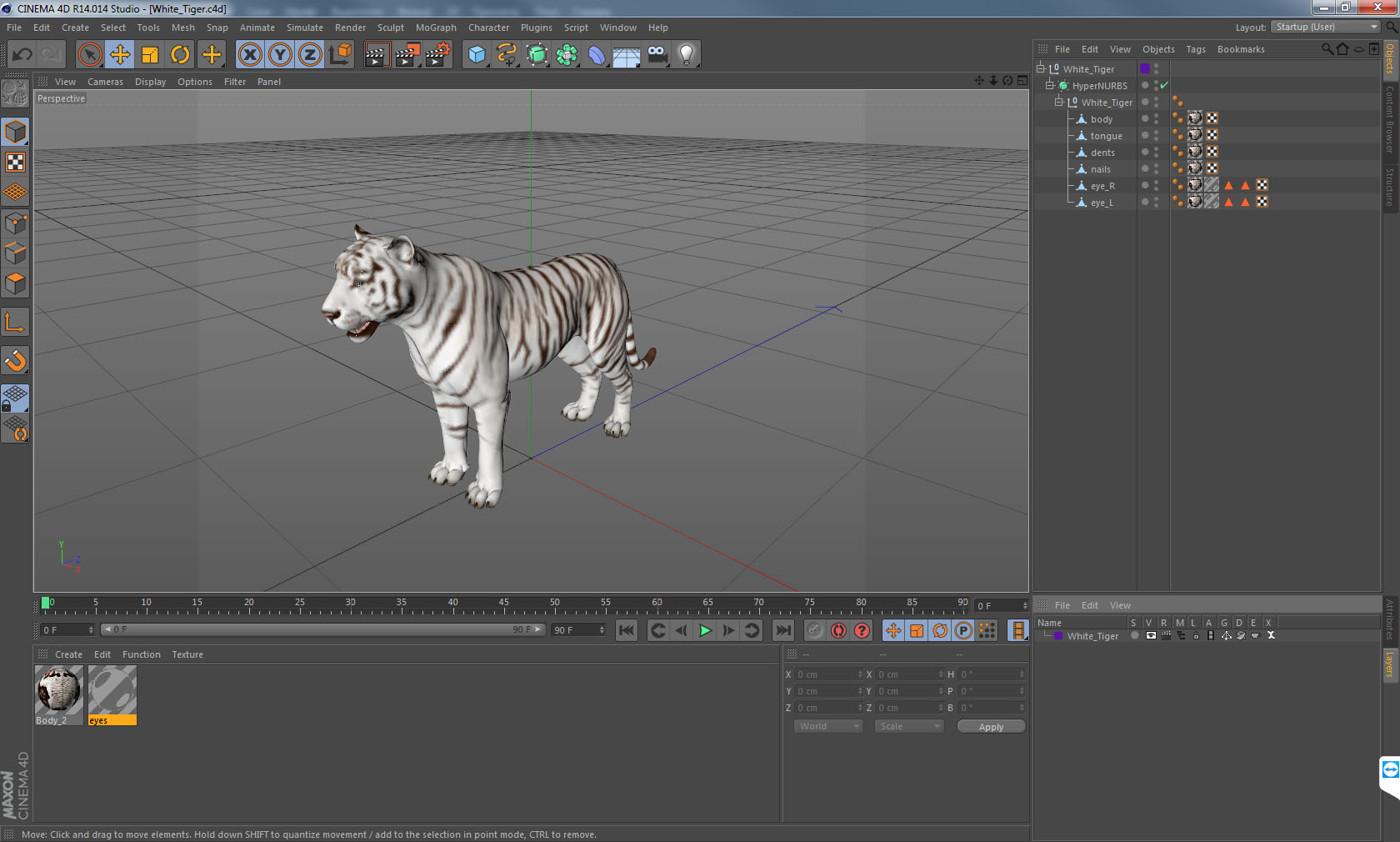The height and width of the screenshot is (842, 1400).
Task: Click the Object Manager search icon
Action: click(x=1327, y=49)
